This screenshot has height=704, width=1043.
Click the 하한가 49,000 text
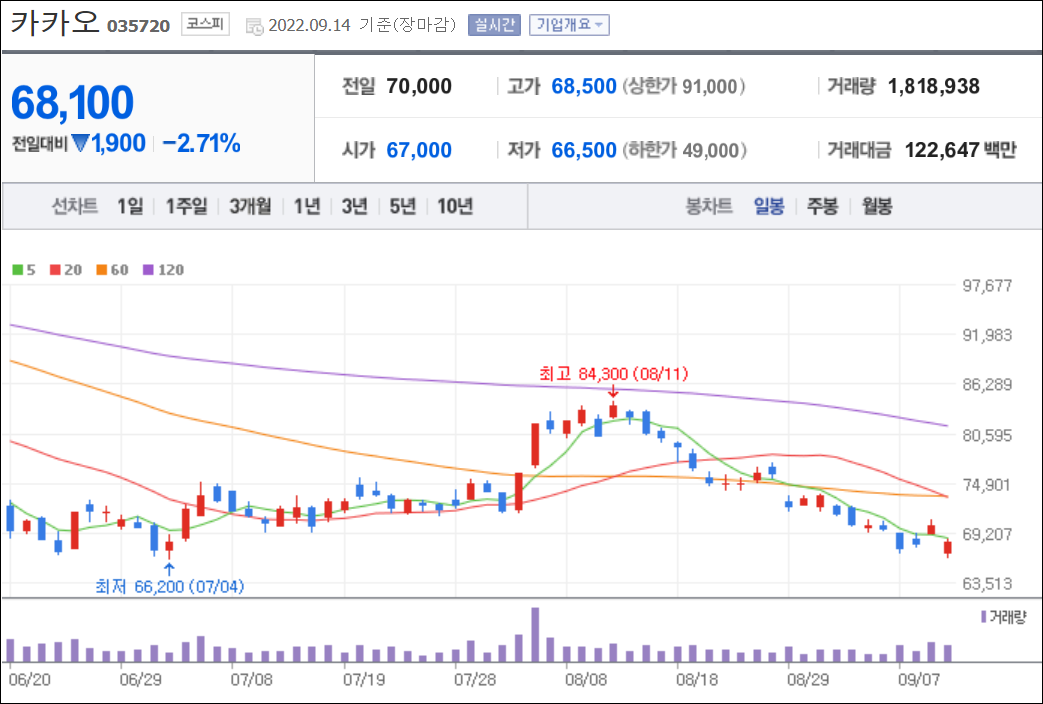point(684,150)
